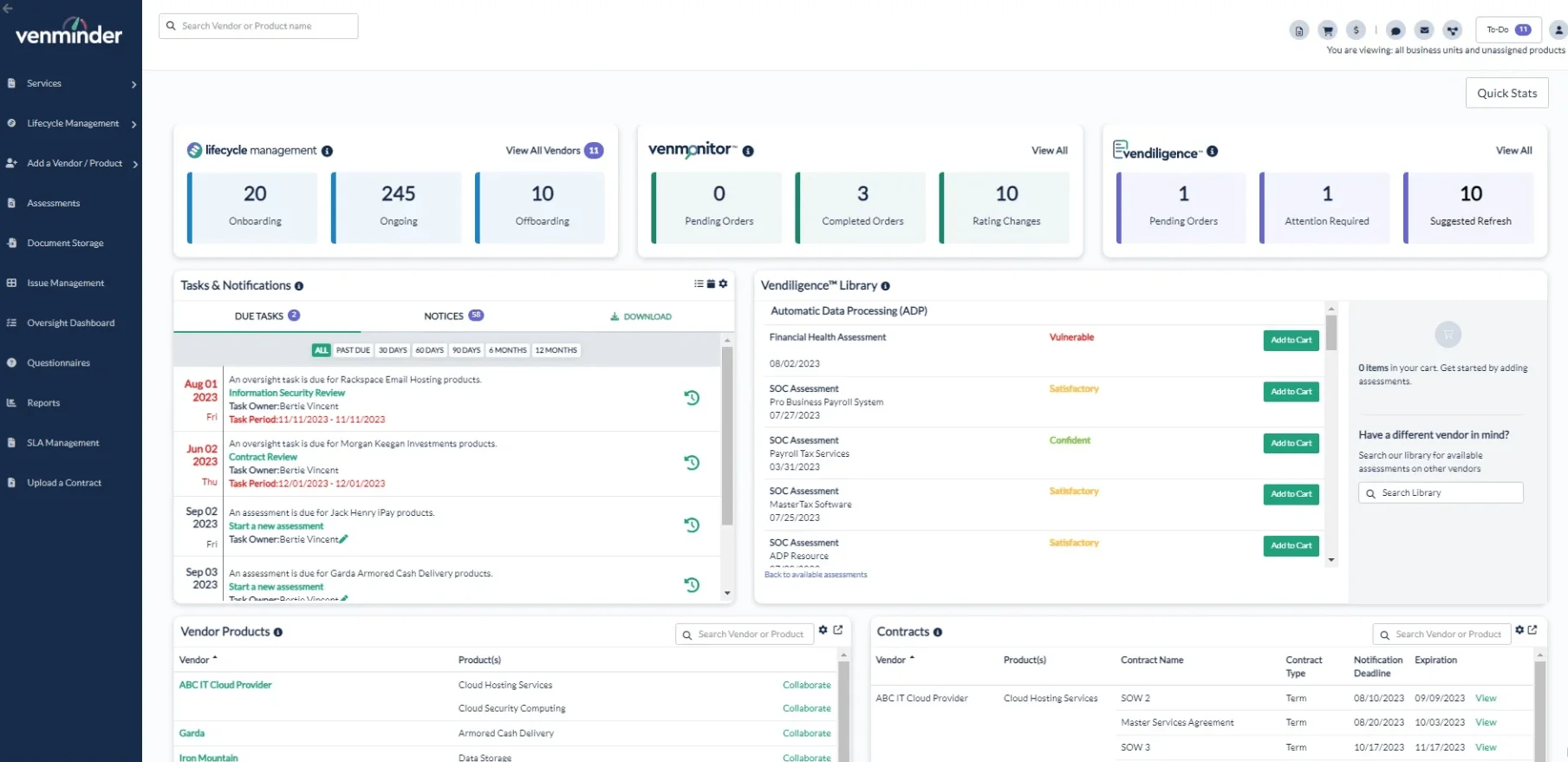This screenshot has height=762, width=1568.
Task: Click the venmonitor info icon
Action: tap(748, 151)
